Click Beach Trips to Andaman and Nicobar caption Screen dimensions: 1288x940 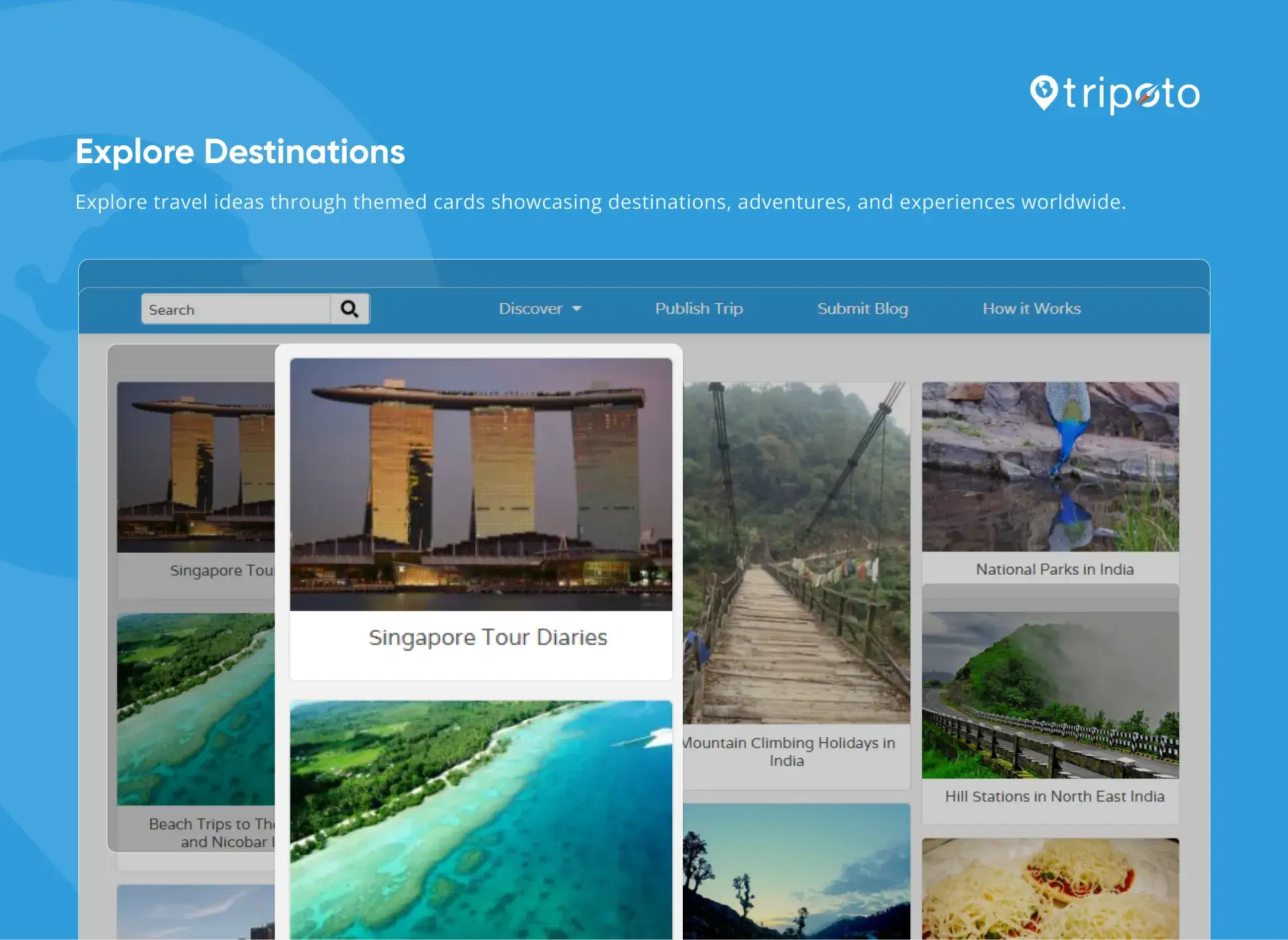(x=211, y=833)
